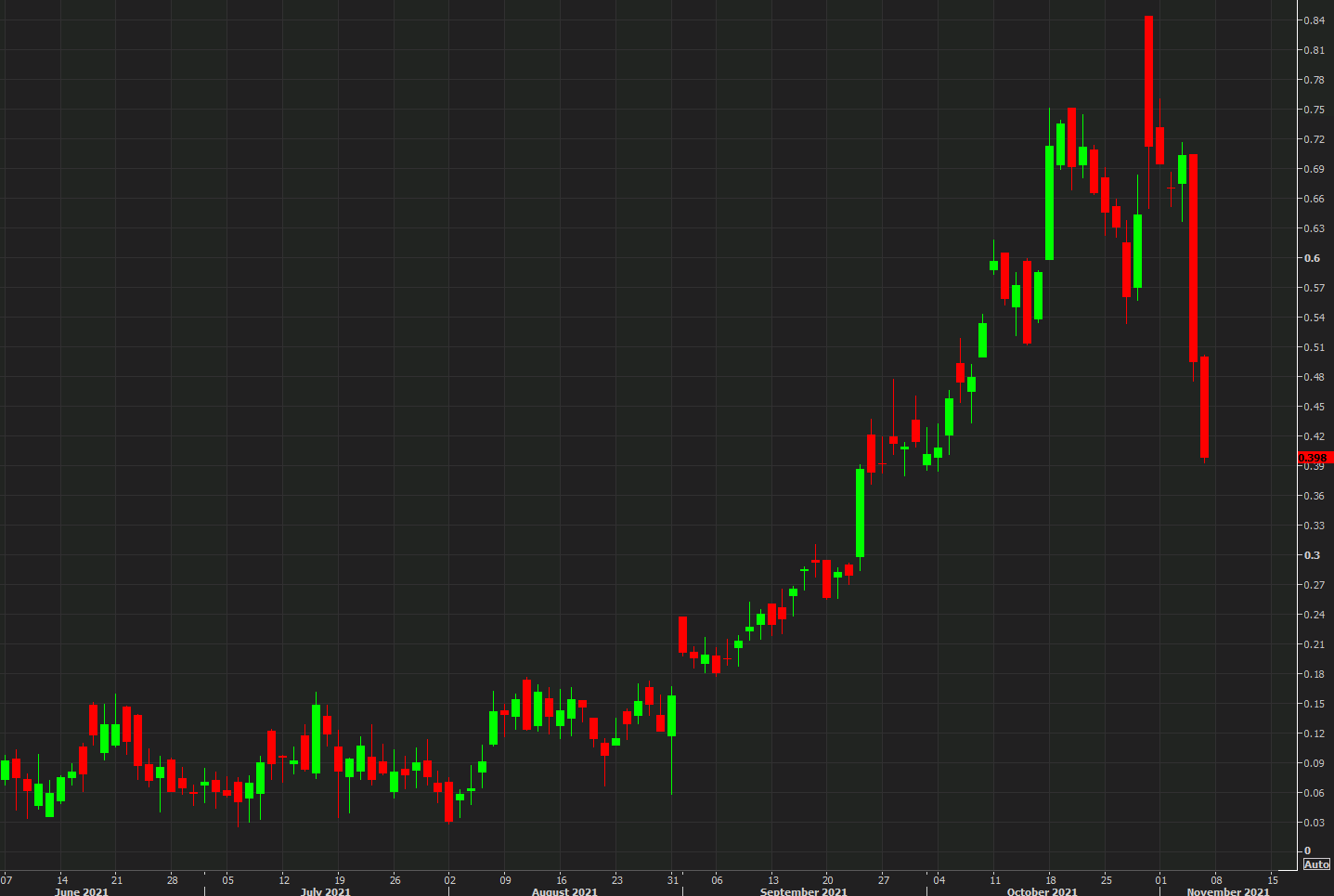This screenshot has width=1334, height=896.
Task: Click date label 11 on time axis
Action: click(995, 879)
